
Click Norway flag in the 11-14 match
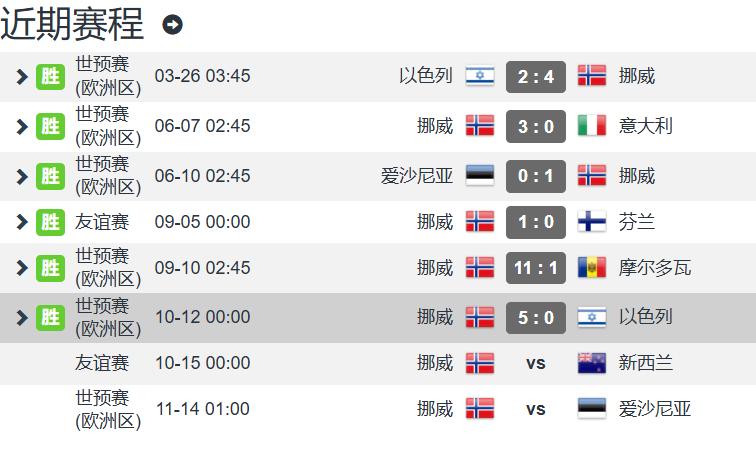(x=480, y=409)
